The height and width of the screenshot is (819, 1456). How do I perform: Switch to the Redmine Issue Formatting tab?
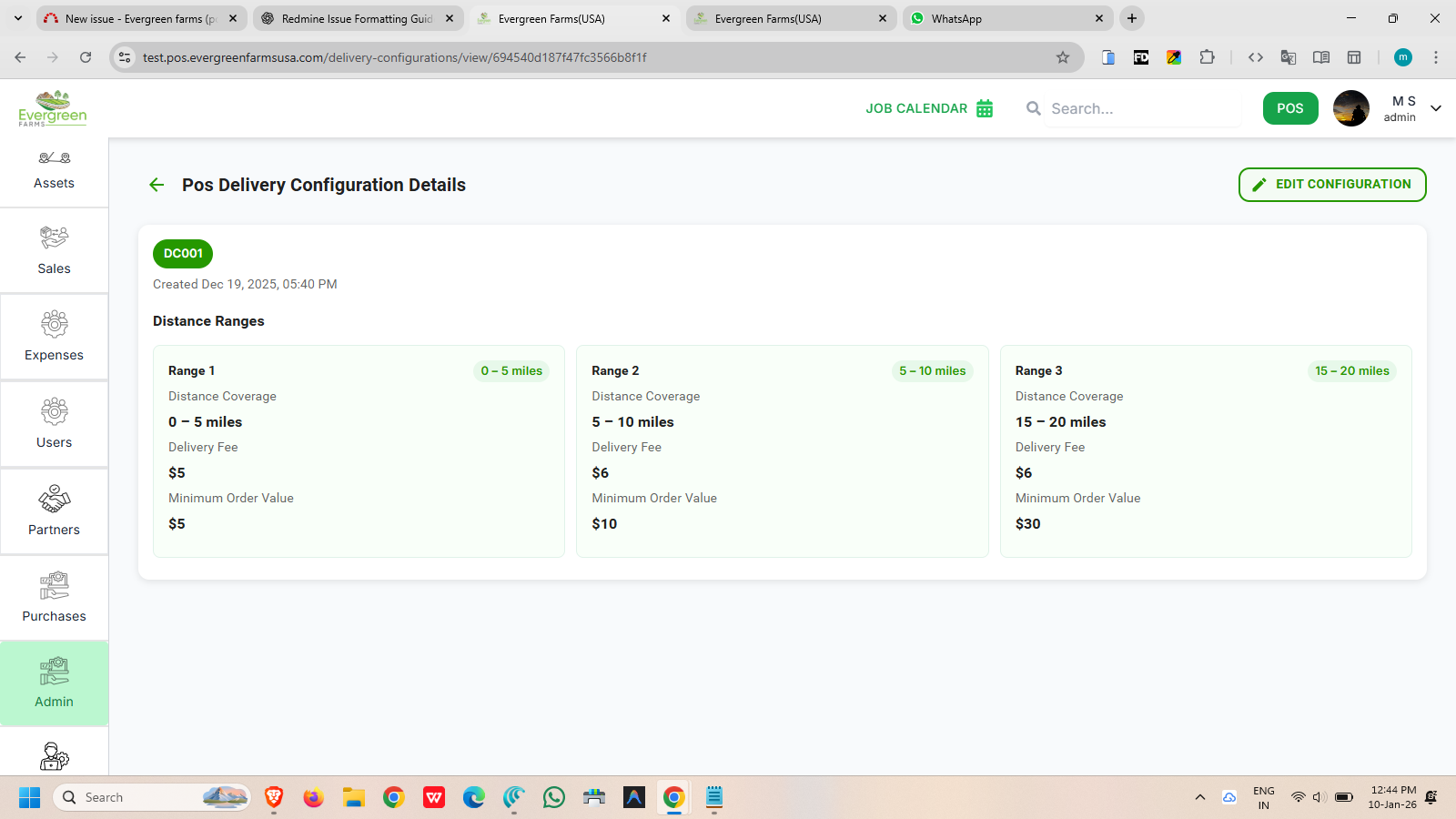pyautogui.click(x=357, y=18)
